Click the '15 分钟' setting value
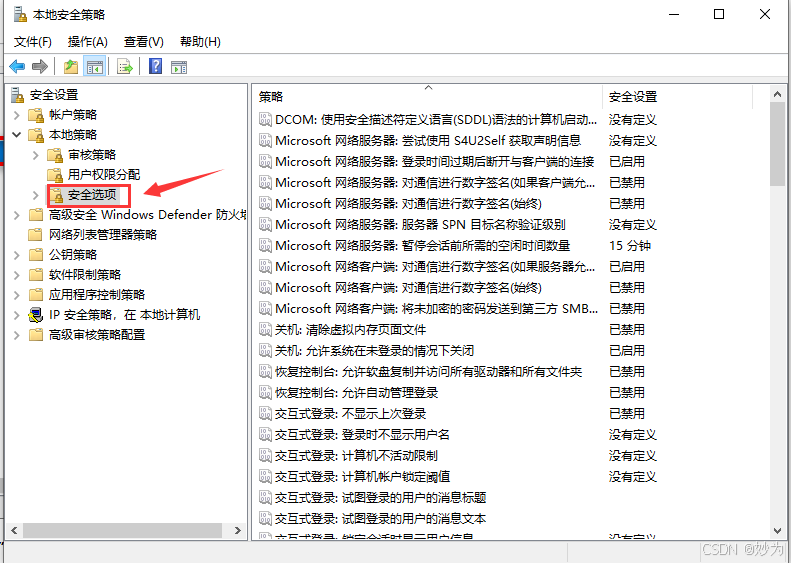Screen dimensions: 791x563 (x=630, y=246)
